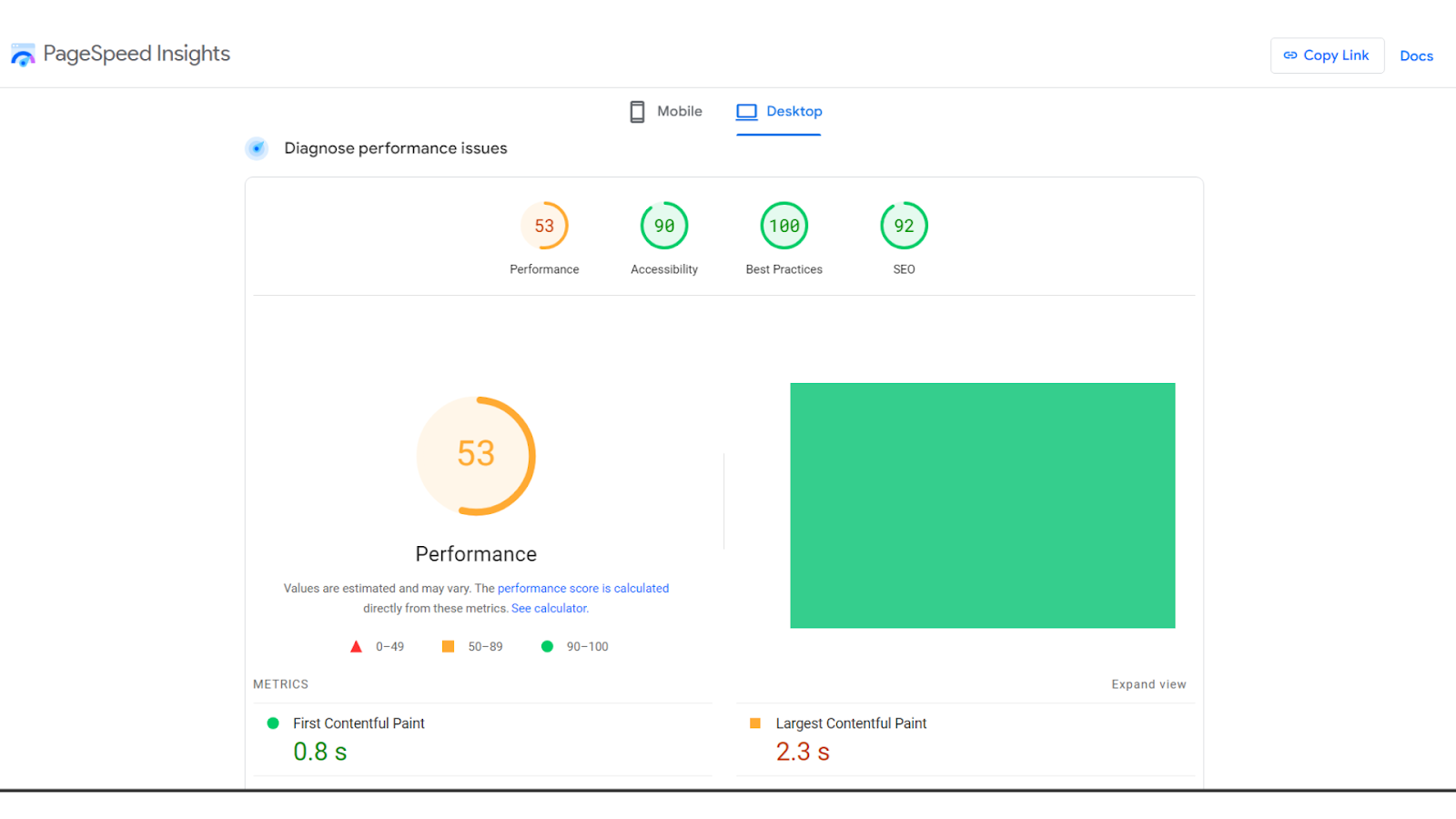Click the small Performance label under gauge
Screen dimensions: 1456x819
(x=544, y=269)
